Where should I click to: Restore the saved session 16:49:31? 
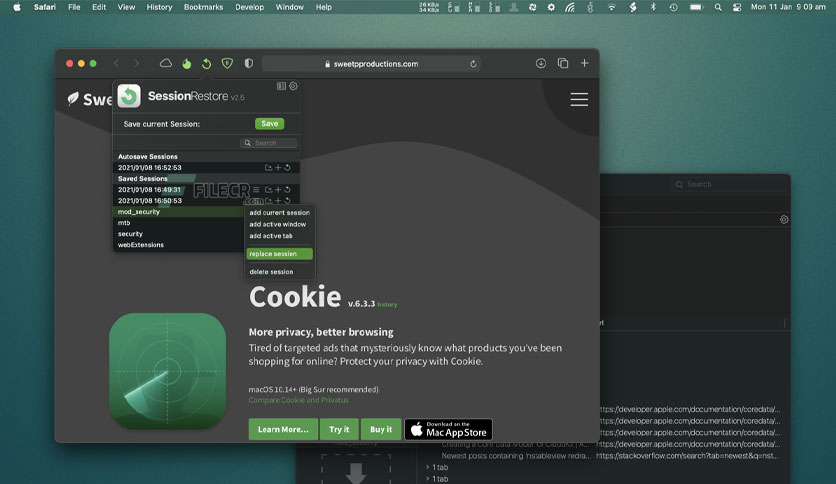[287, 190]
